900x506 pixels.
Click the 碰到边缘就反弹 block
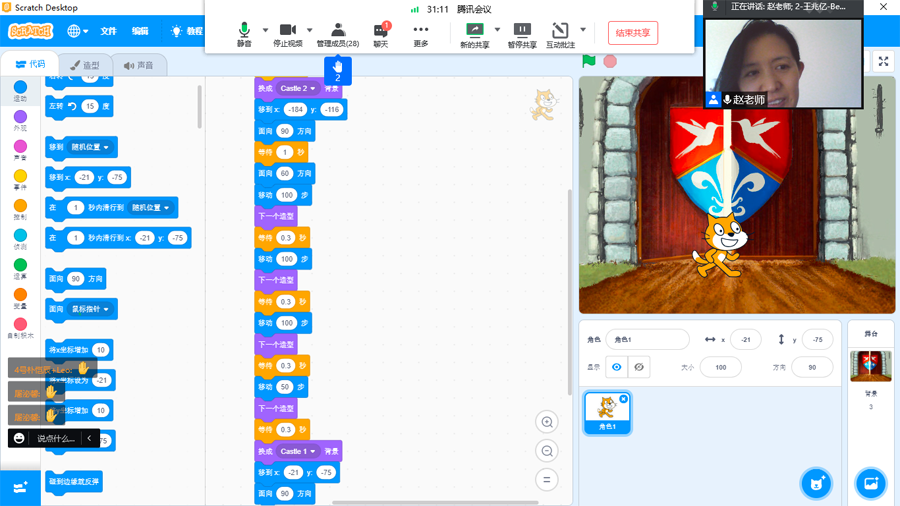[x=74, y=482]
